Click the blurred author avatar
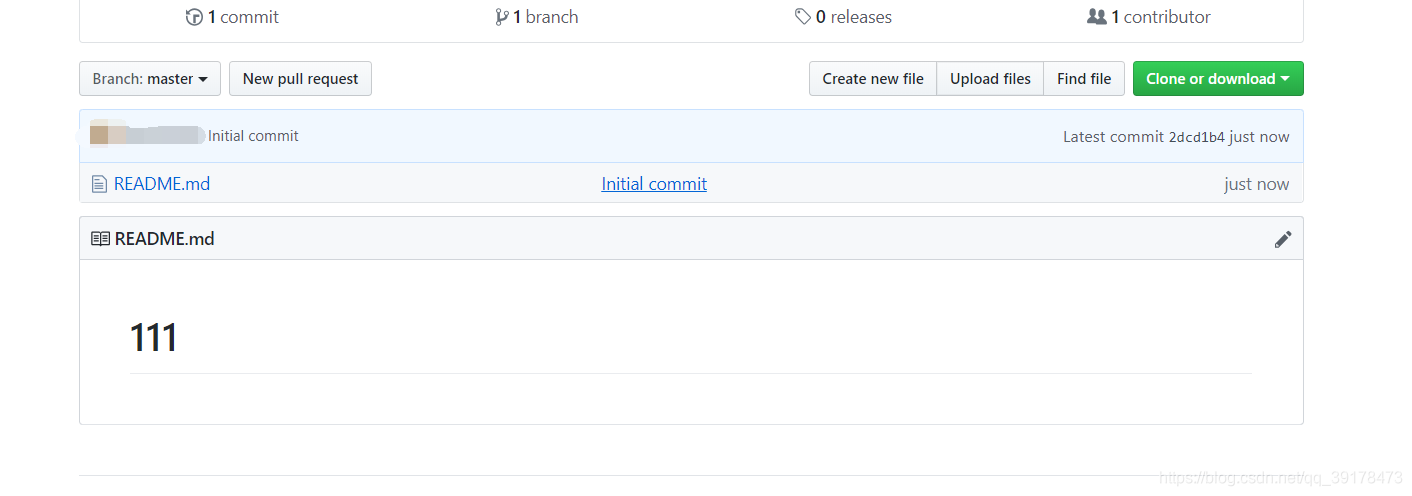Screen dimensions: 1412x496 (99, 136)
